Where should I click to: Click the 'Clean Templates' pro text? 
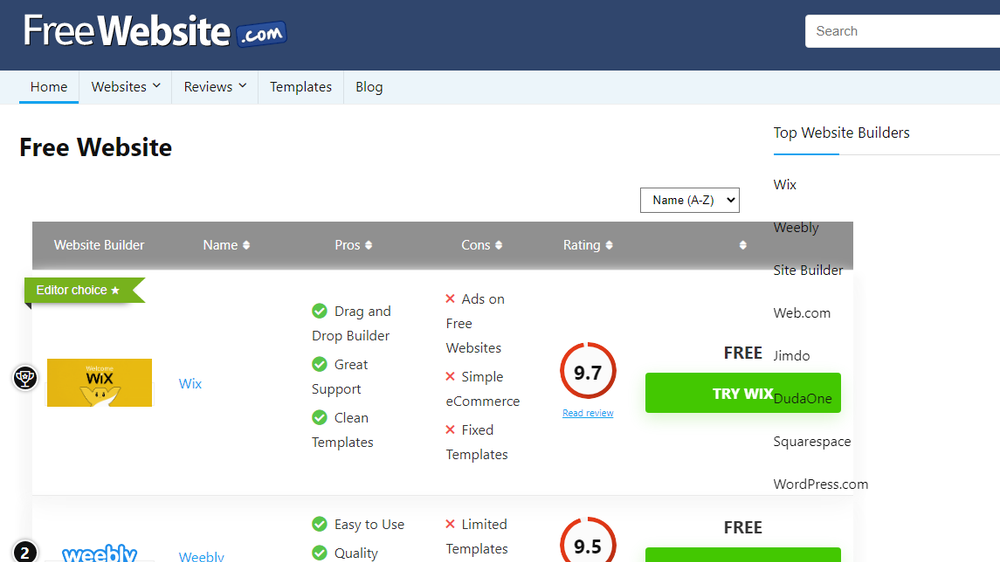coord(342,430)
